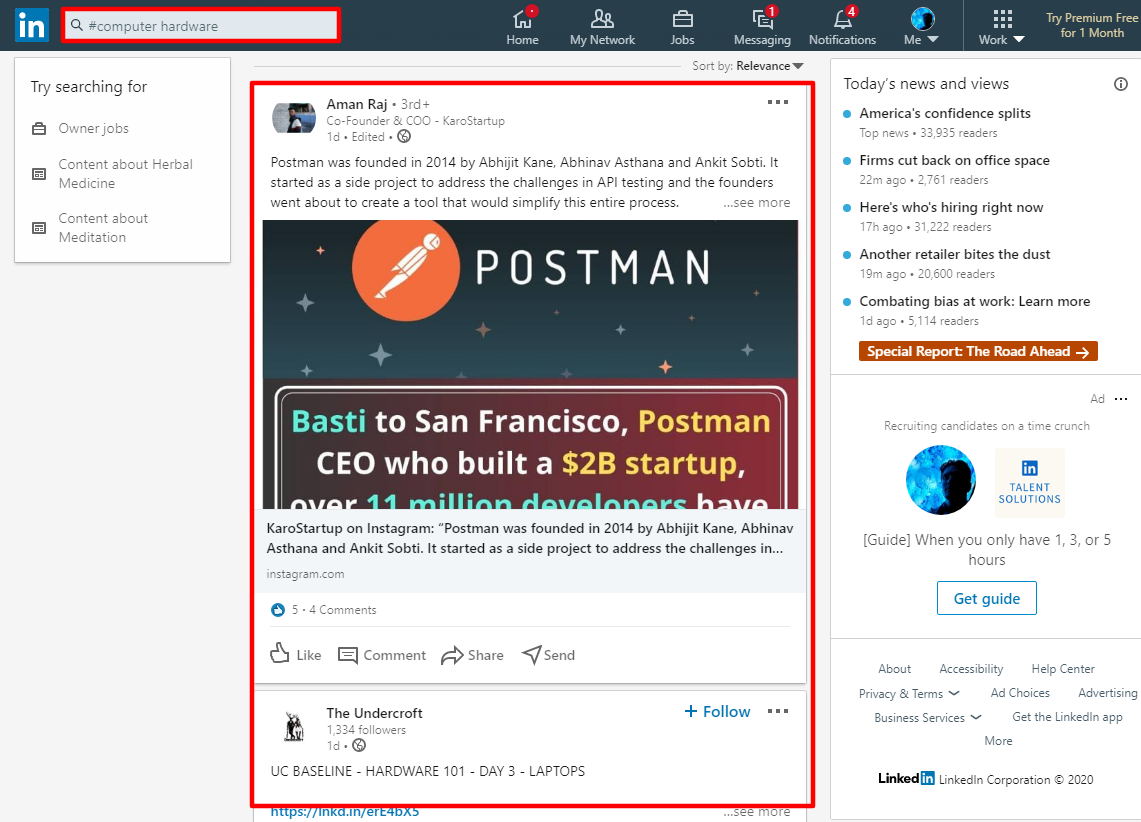Open the Me profile menu

pyautogui.click(x=922, y=26)
